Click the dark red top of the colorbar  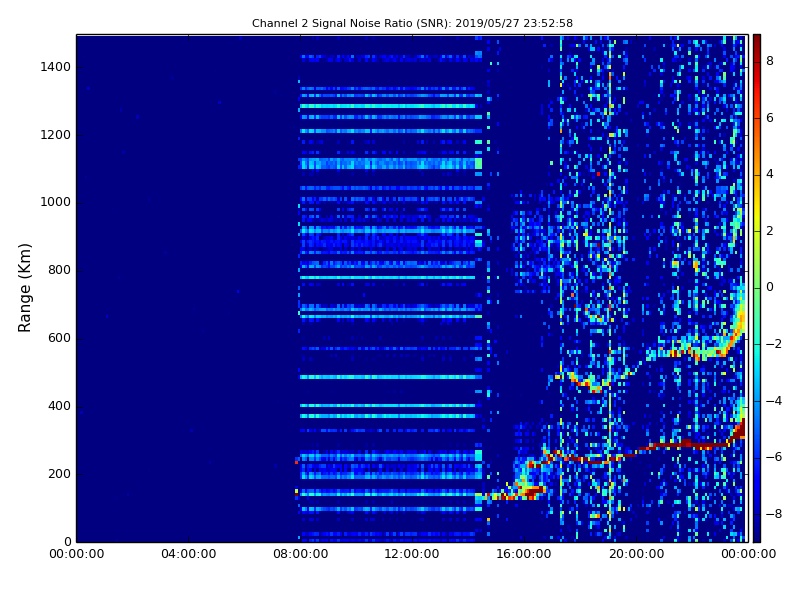(757, 43)
